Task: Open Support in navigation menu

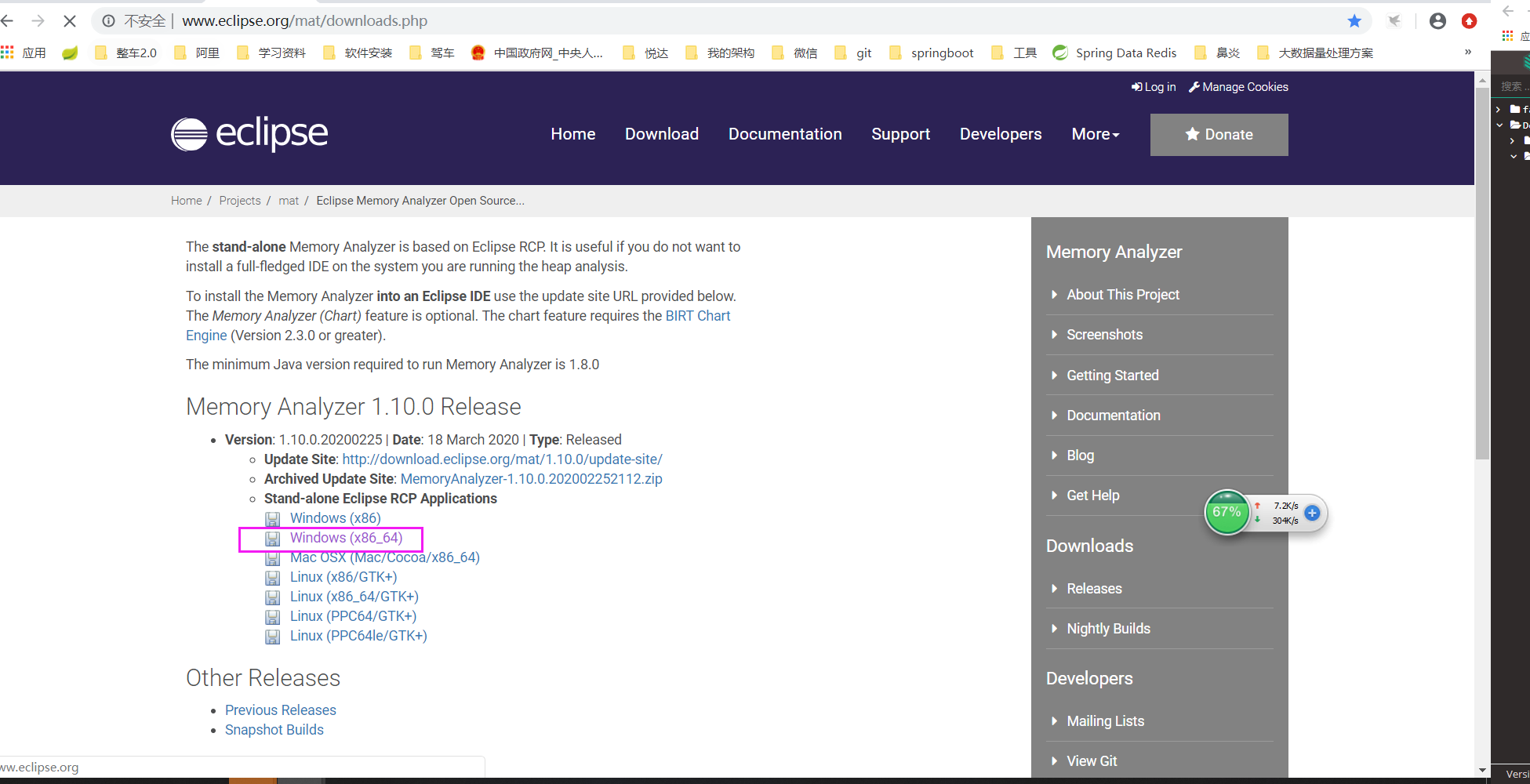Action: click(900, 134)
